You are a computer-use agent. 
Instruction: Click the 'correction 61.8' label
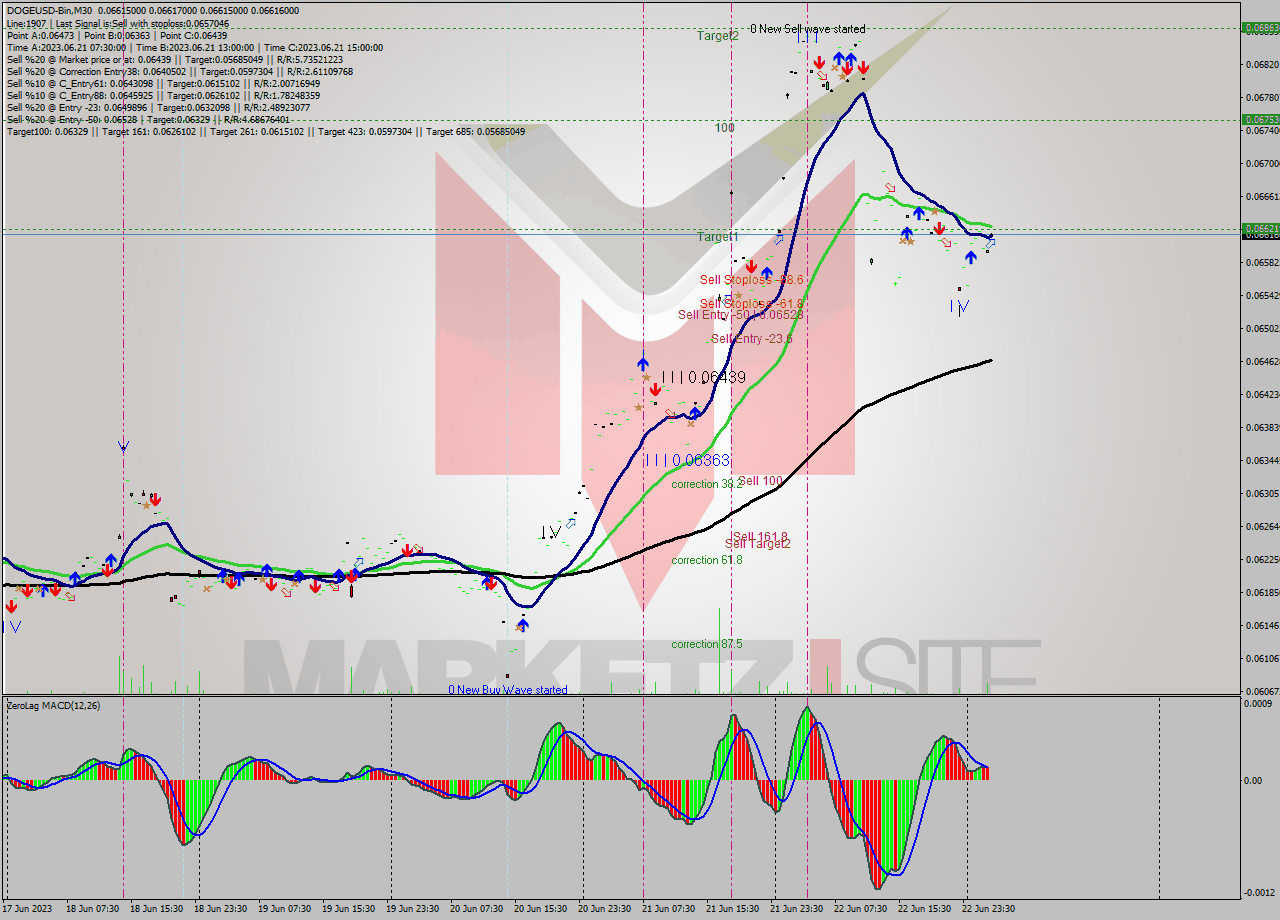tap(707, 560)
